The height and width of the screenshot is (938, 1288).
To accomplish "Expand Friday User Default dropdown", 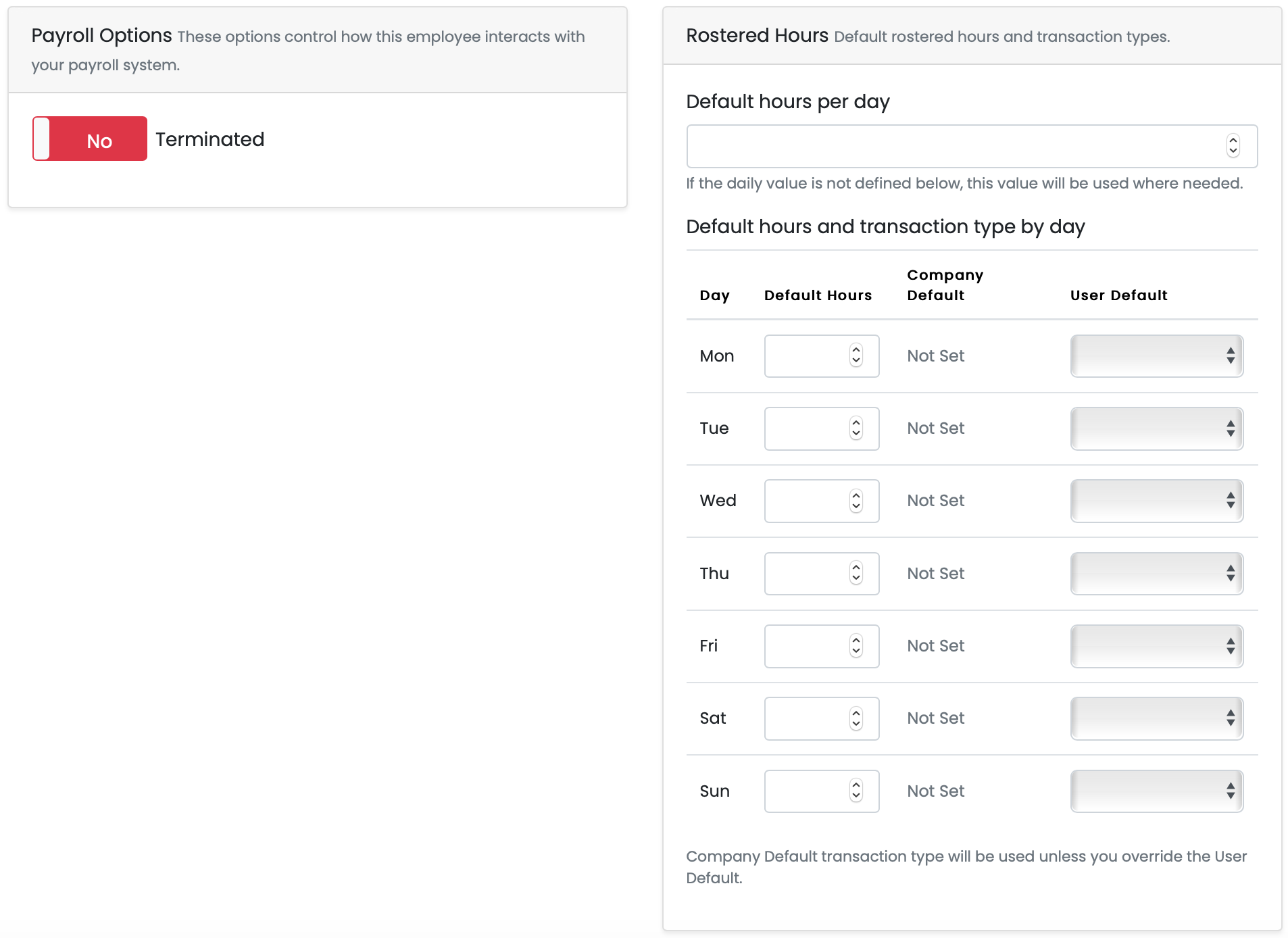I will (1156, 646).
